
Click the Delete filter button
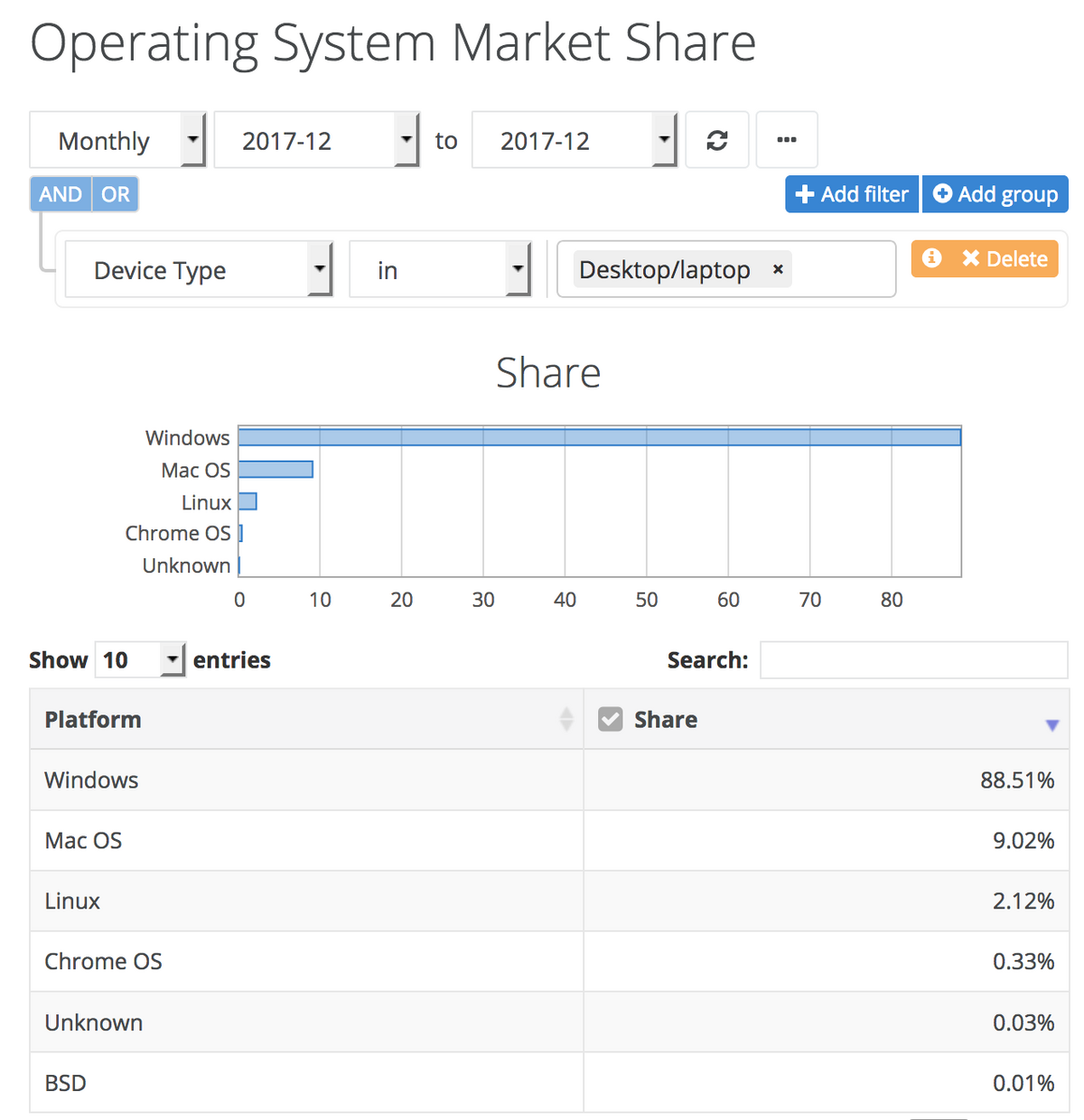point(1005,258)
